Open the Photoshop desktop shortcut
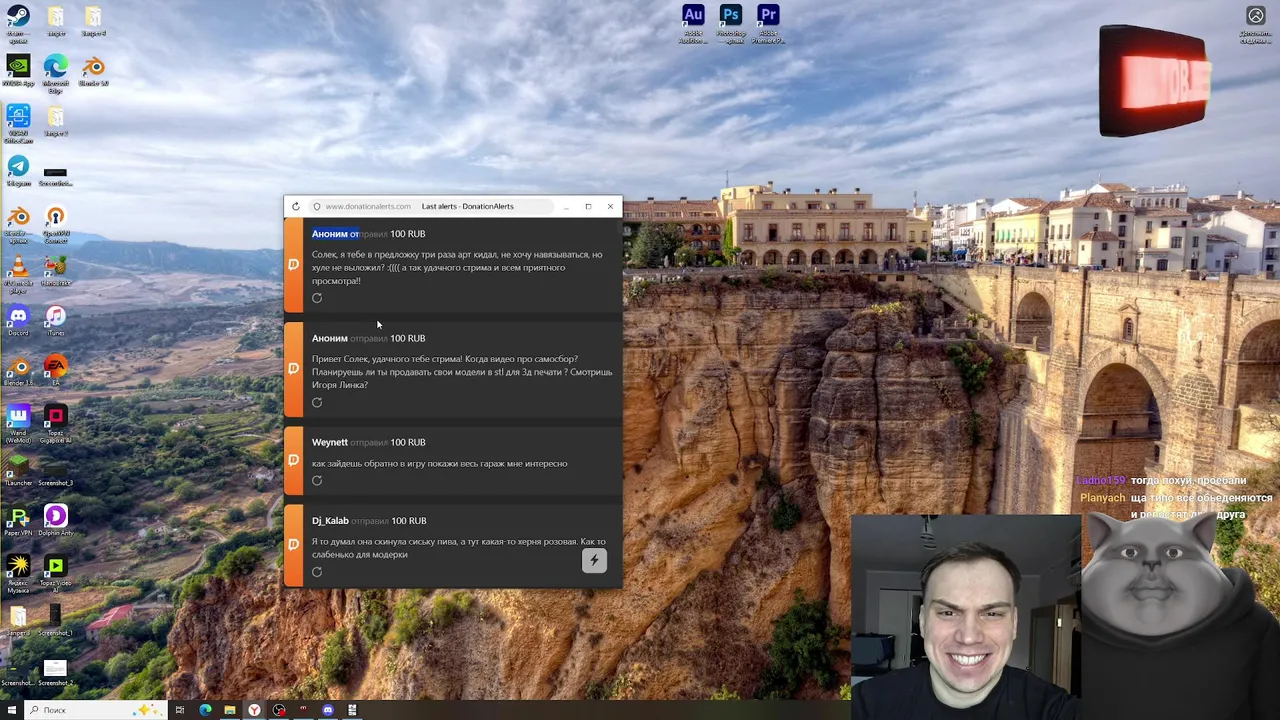1280x720 pixels. (x=730, y=24)
